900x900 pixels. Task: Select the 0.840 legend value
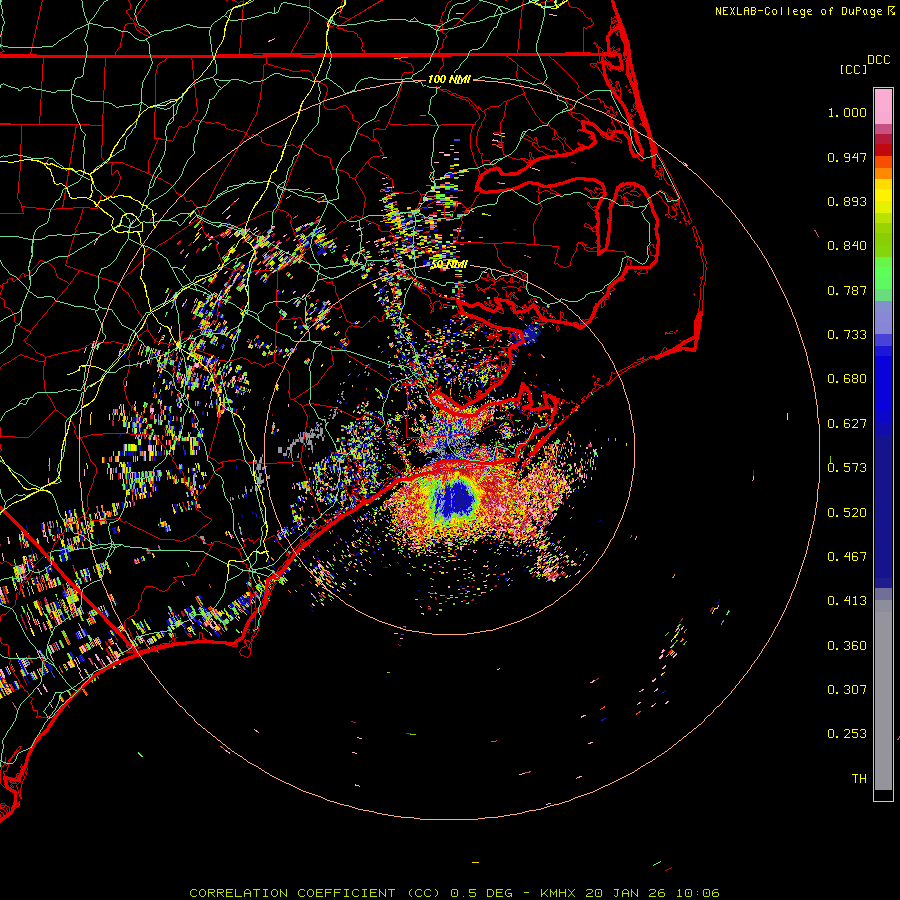tap(847, 246)
